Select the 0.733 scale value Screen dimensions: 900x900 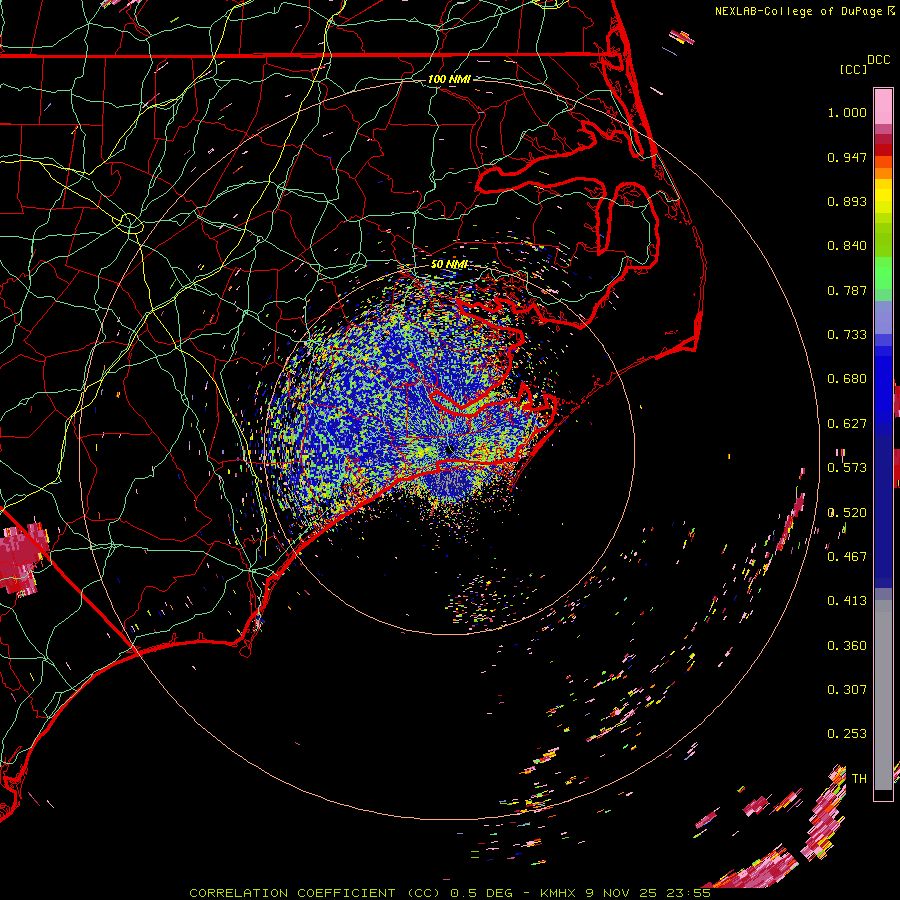click(x=847, y=335)
